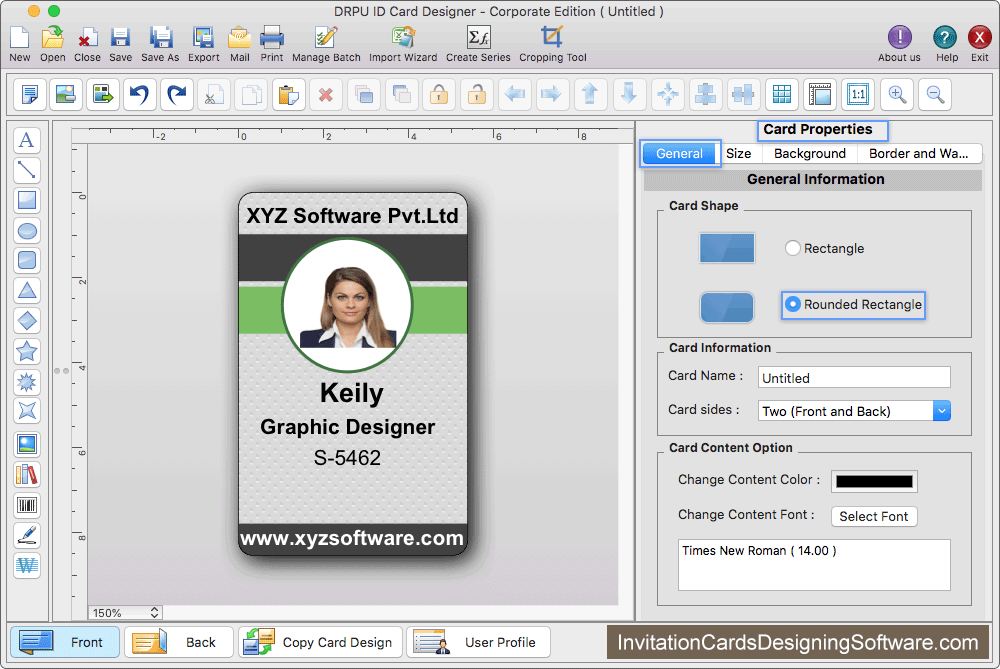This screenshot has width=1000, height=669.
Task: Redo the last action
Action: (x=177, y=95)
